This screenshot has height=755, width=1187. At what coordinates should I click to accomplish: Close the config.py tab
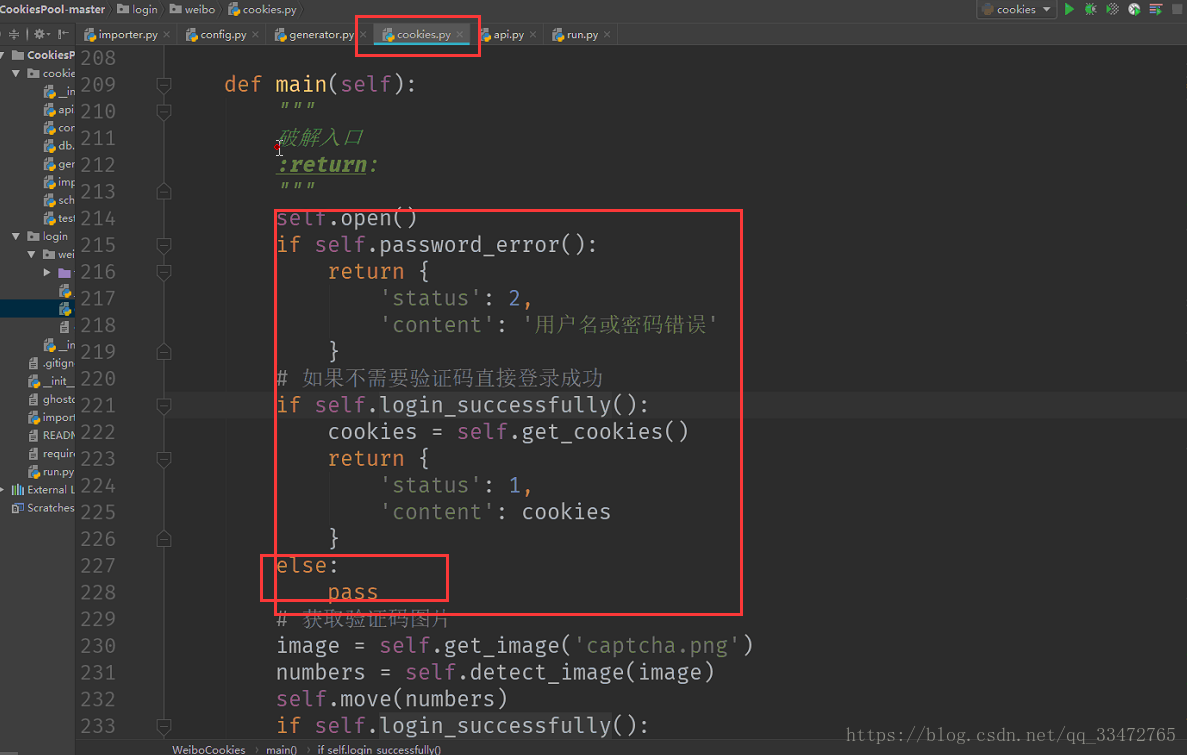click(255, 35)
